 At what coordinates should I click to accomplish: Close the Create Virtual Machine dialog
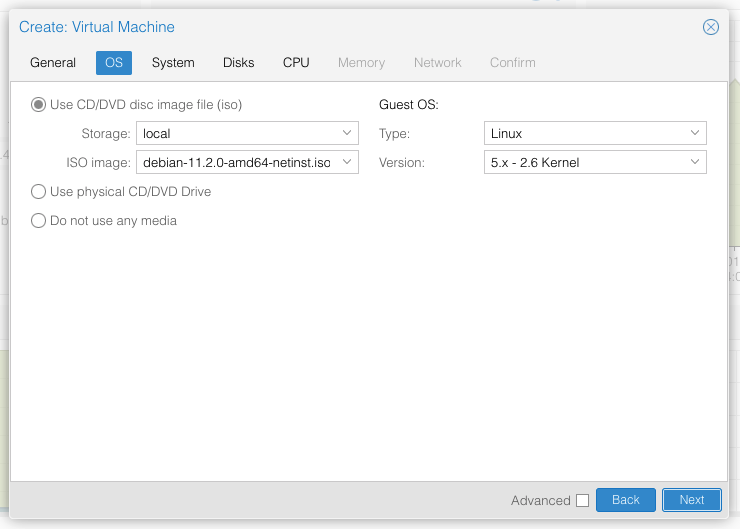click(711, 27)
